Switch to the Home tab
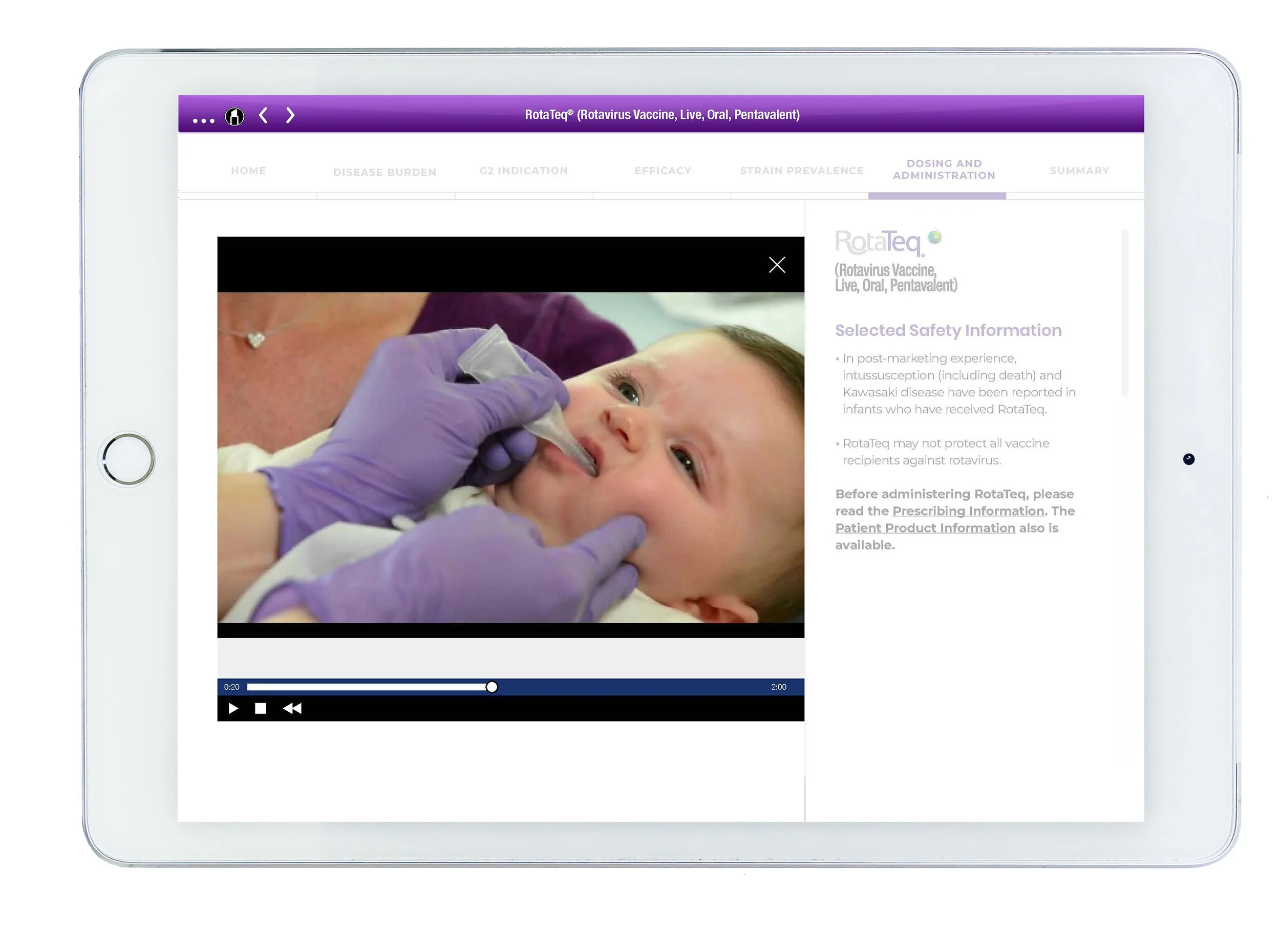This screenshot has width=1280, height=952. pyautogui.click(x=248, y=171)
